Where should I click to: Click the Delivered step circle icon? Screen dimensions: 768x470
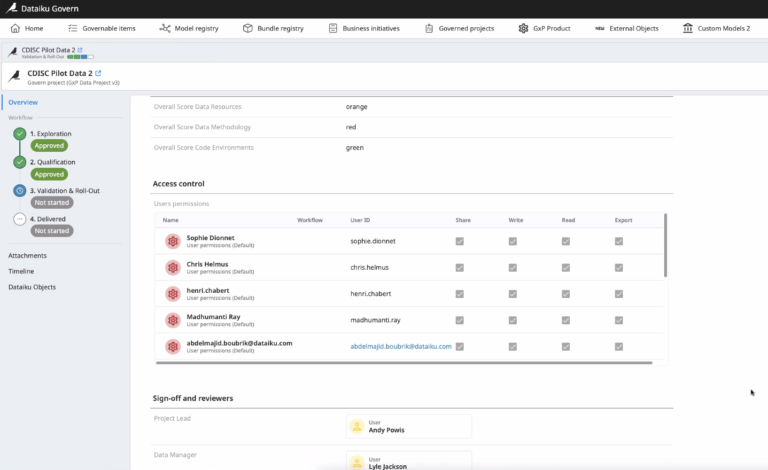(x=20, y=219)
